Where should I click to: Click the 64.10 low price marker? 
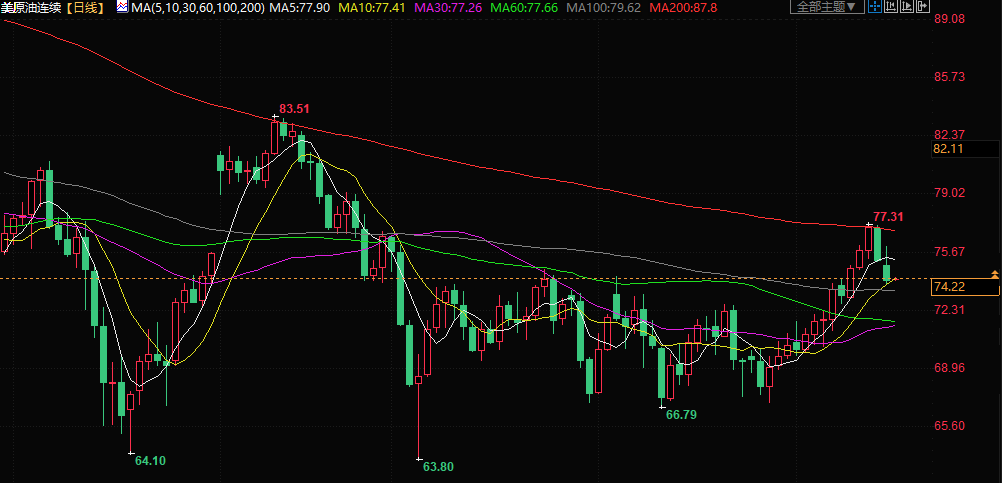point(150,460)
